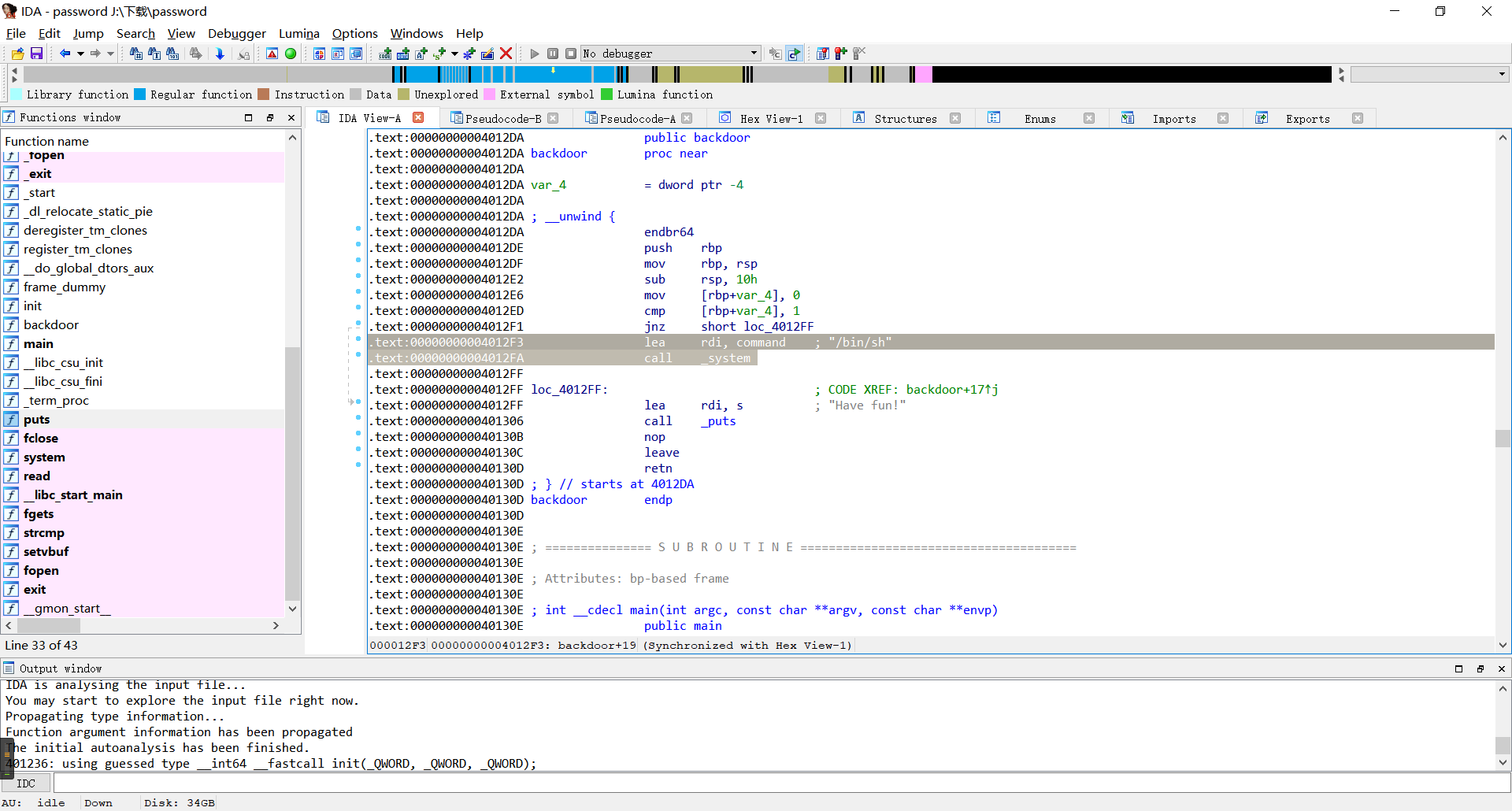
Task: Expand the back-navigation history dropdown arrow
Action: point(80,54)
